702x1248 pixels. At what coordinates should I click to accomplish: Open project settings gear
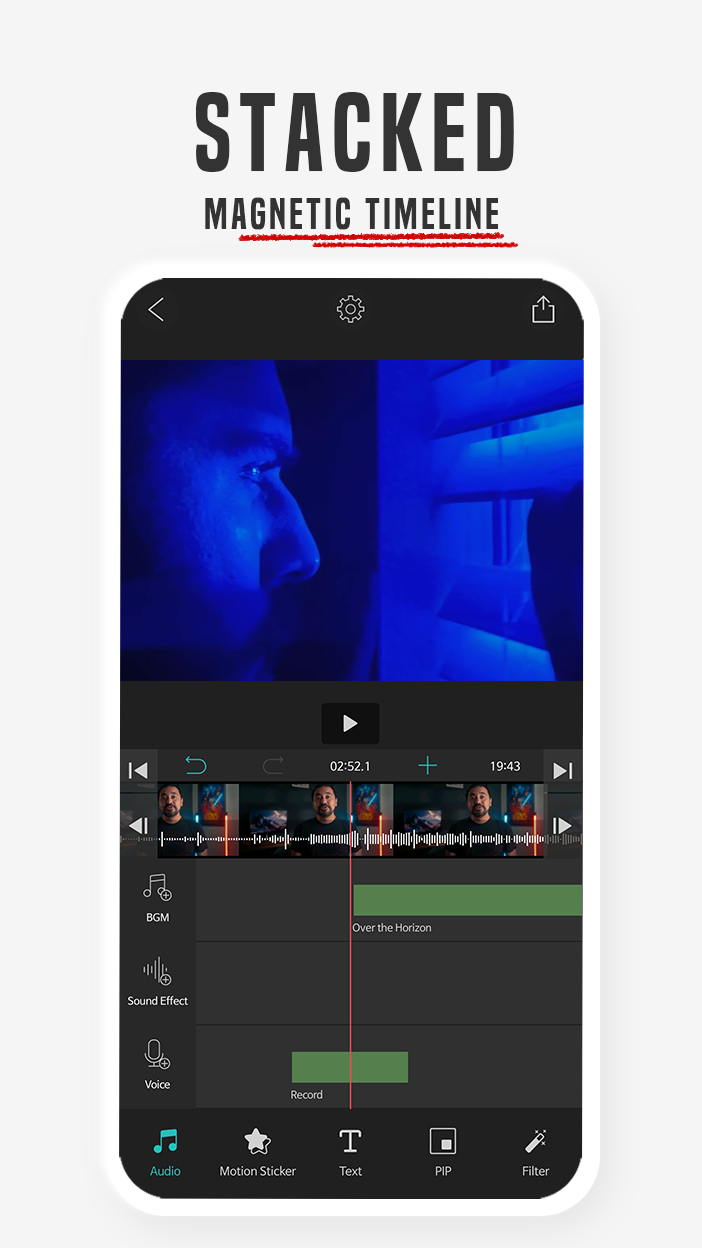tap(350, 309)
